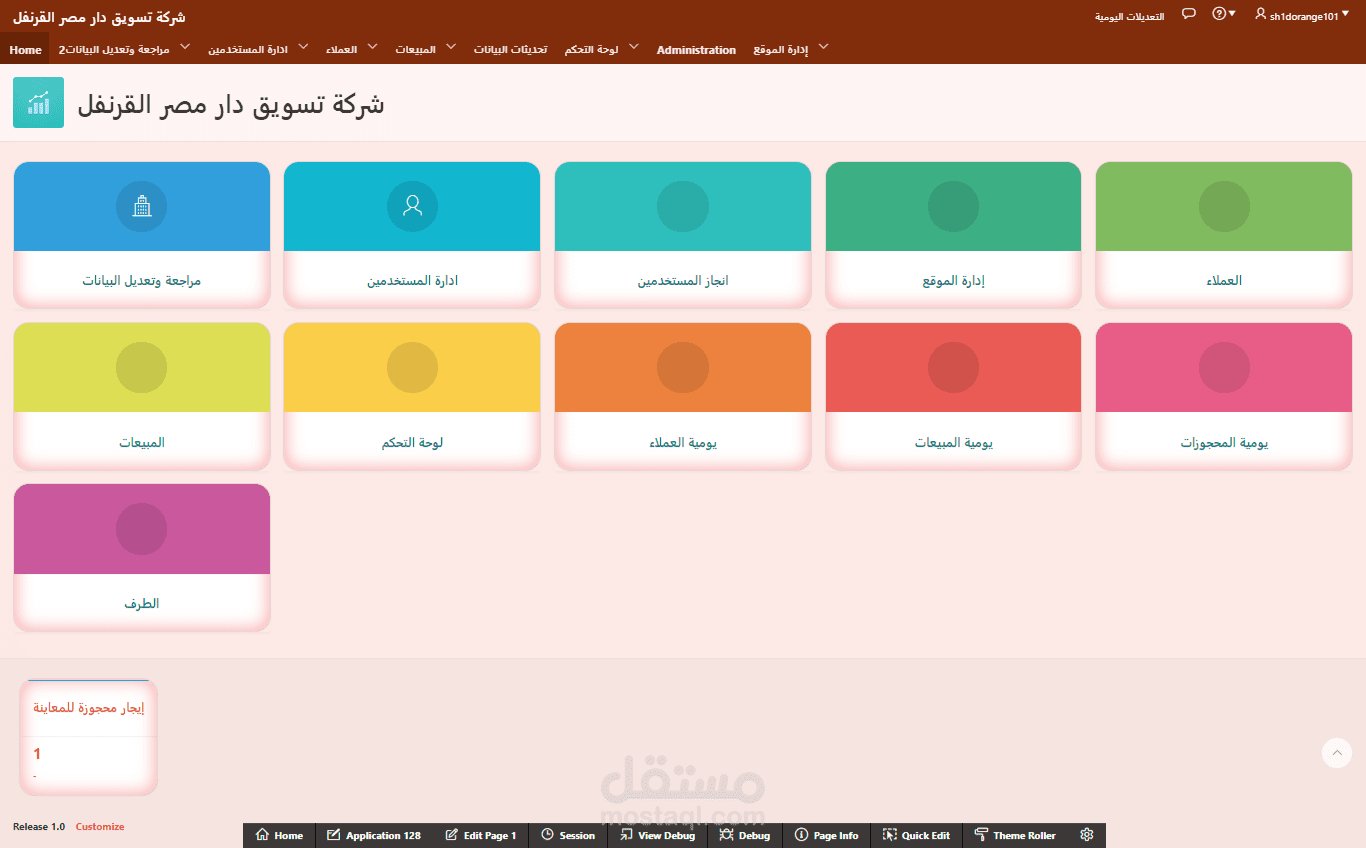Open العملاء navigation menu item

[x=341, y=49]
